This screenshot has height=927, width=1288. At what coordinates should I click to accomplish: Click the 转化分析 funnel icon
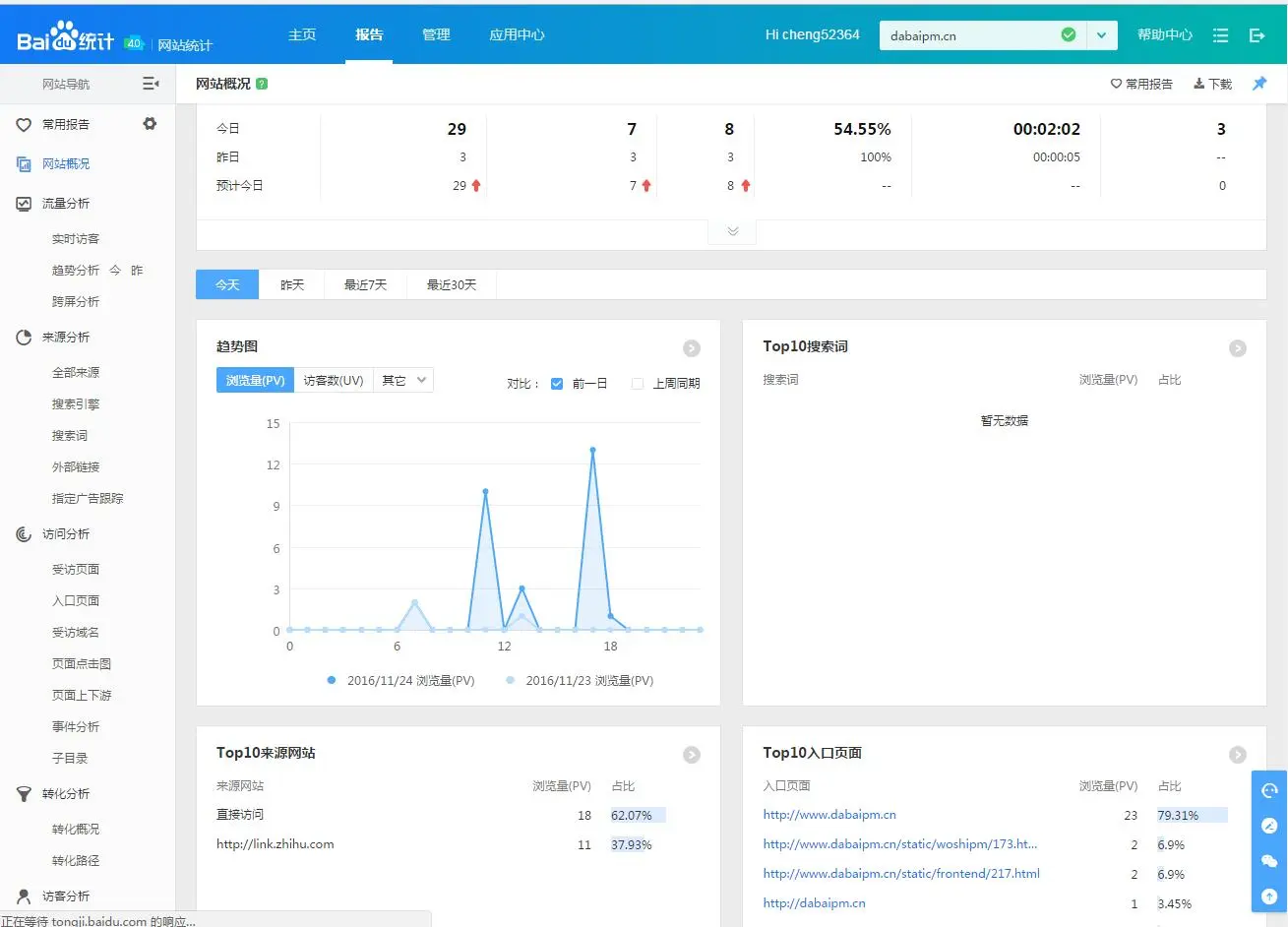(24, 794)
